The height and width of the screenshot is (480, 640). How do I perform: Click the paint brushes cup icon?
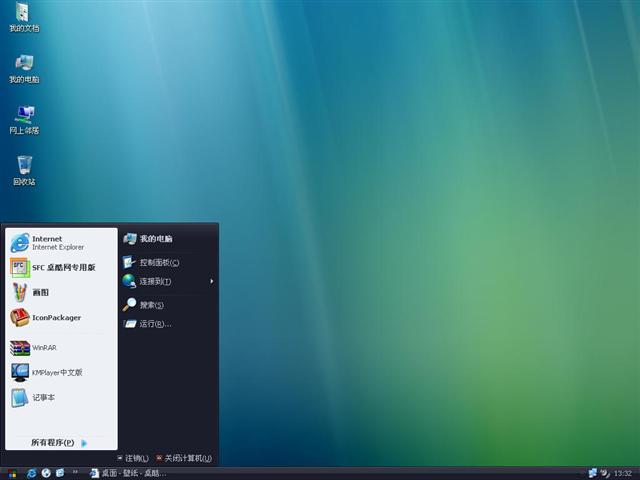tap(20, 292)
